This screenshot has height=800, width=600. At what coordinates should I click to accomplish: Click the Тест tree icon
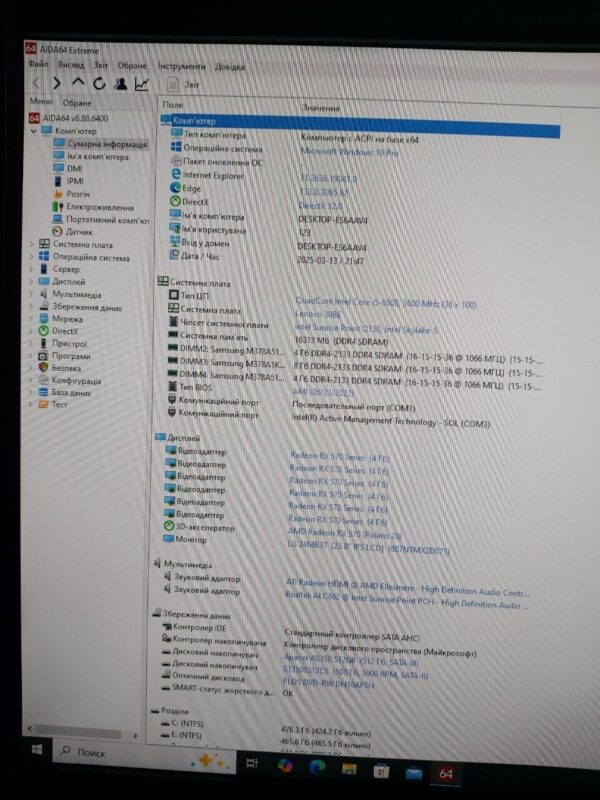tap(44, 404)
